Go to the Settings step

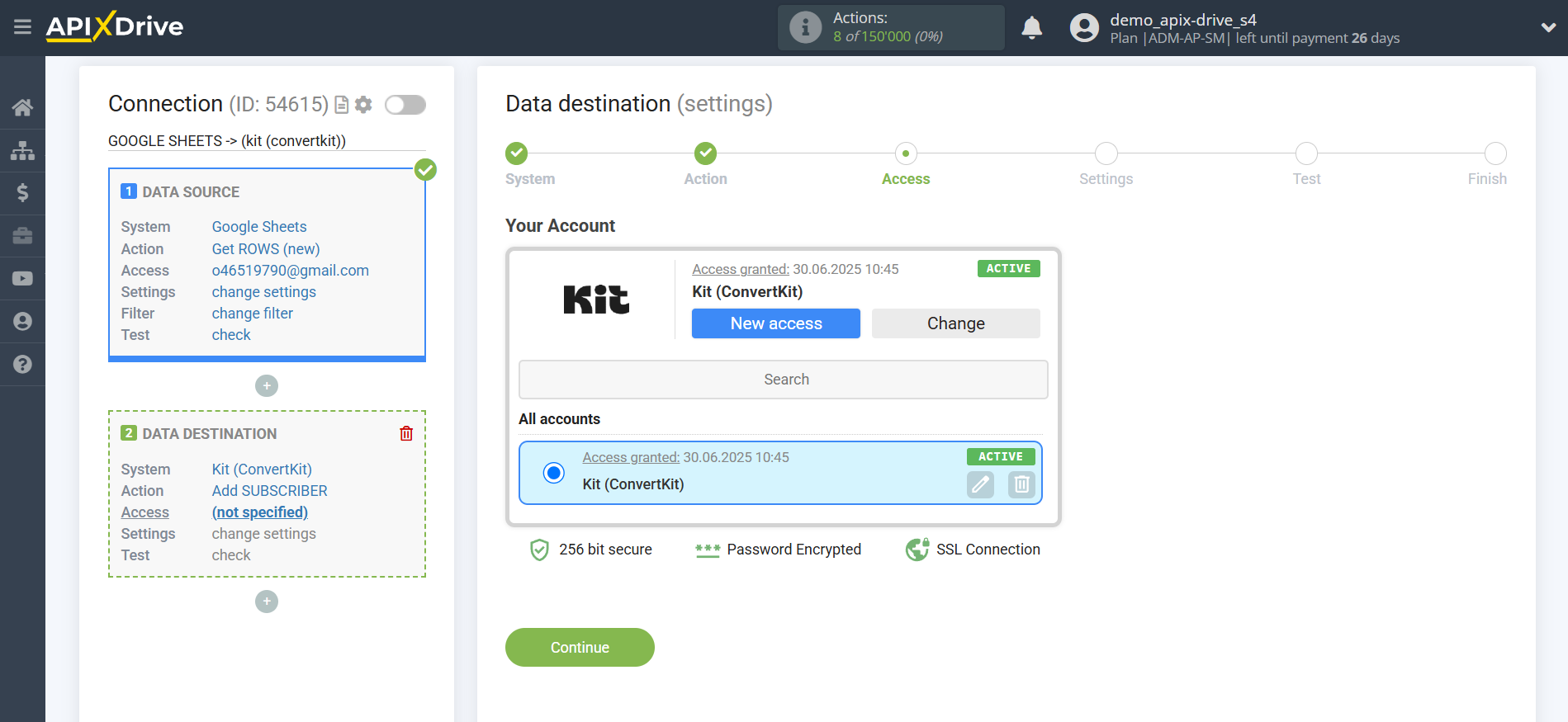[x=1106, y=153]
